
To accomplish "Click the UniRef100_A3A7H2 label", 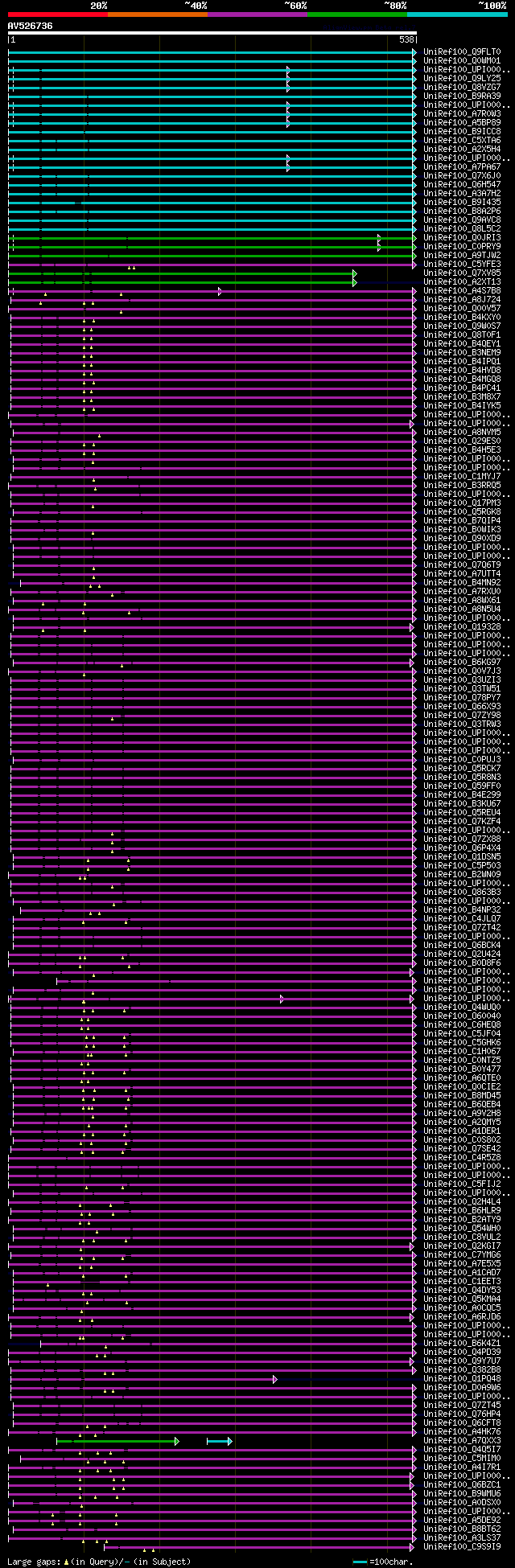I will tap(462, 193).
